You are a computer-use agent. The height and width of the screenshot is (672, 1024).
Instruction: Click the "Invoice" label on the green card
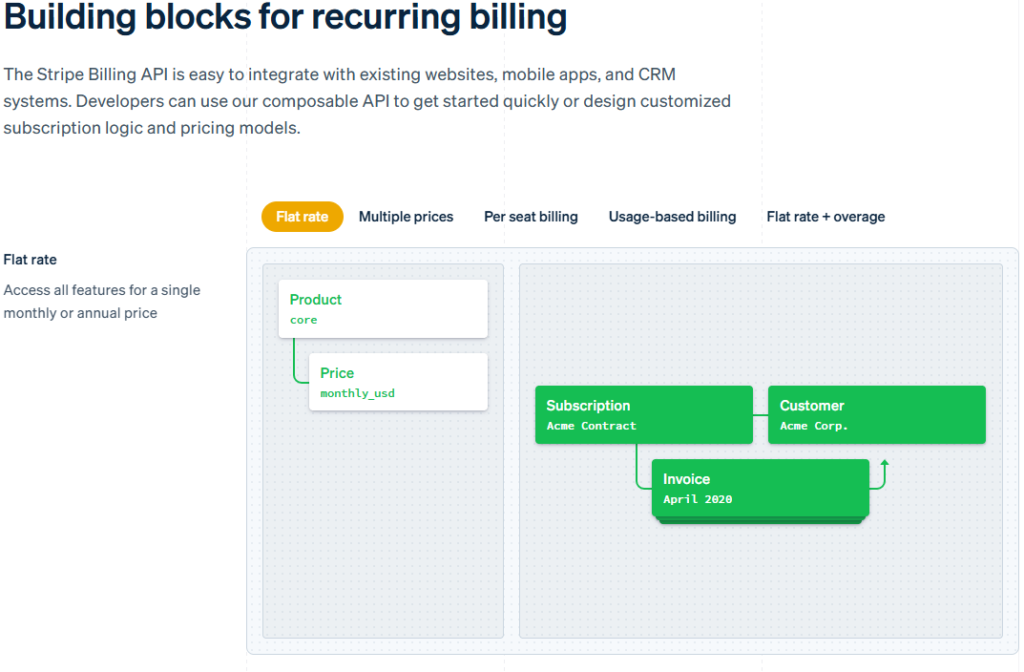point(687,479)
